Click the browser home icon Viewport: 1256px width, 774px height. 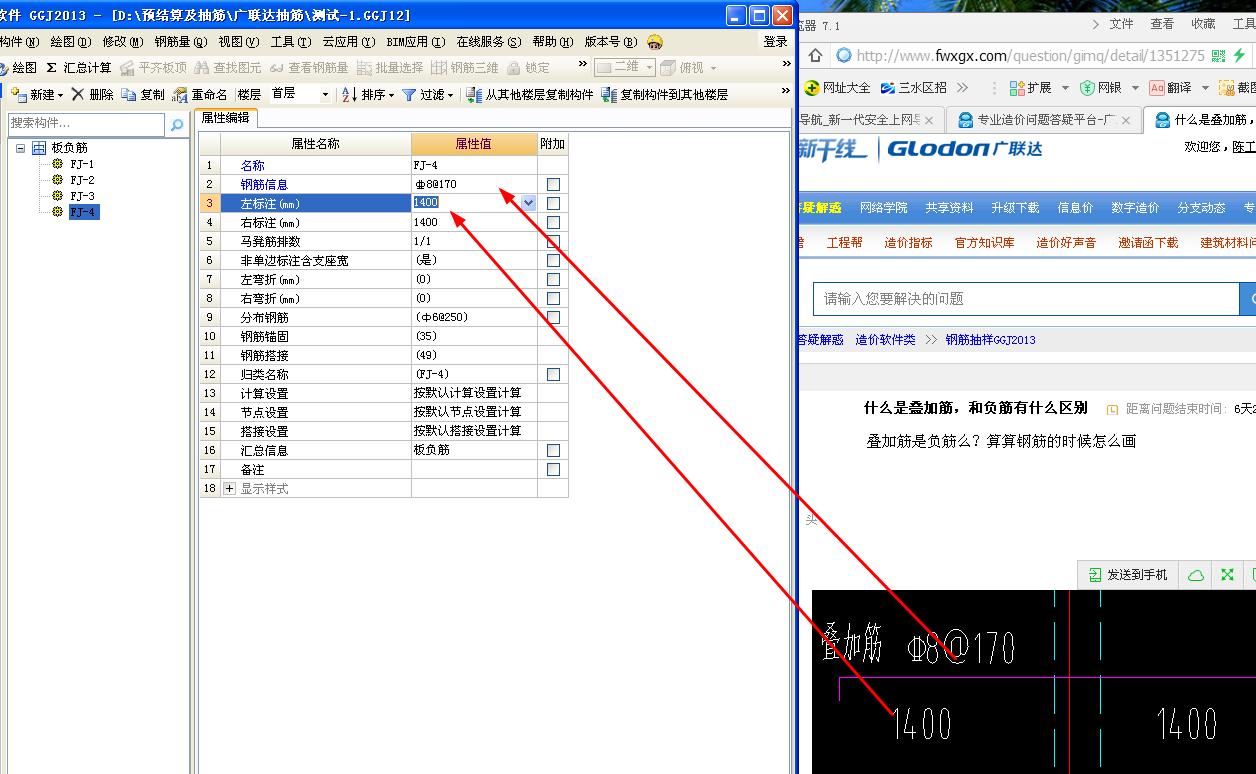(x=815, y=55)
